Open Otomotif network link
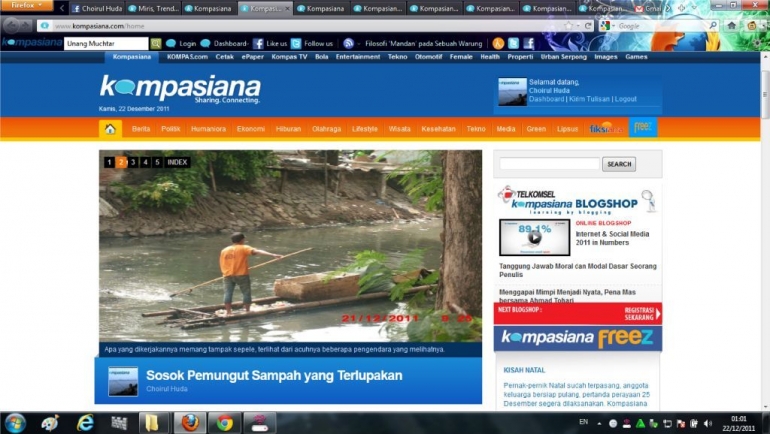Image resolution: width=770 pixels, height=434 pixels. point(428,57)
